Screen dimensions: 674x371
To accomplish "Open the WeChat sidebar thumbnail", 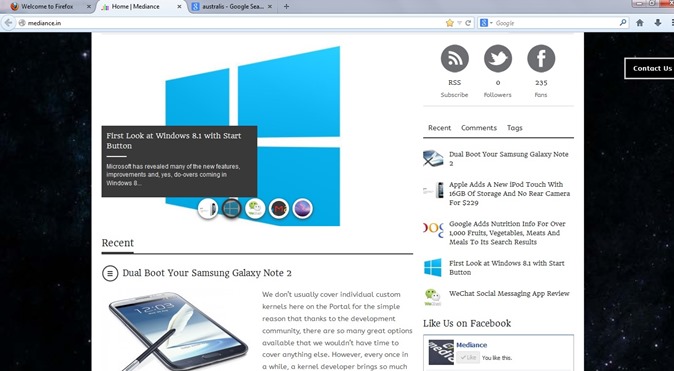I will 433,297.
